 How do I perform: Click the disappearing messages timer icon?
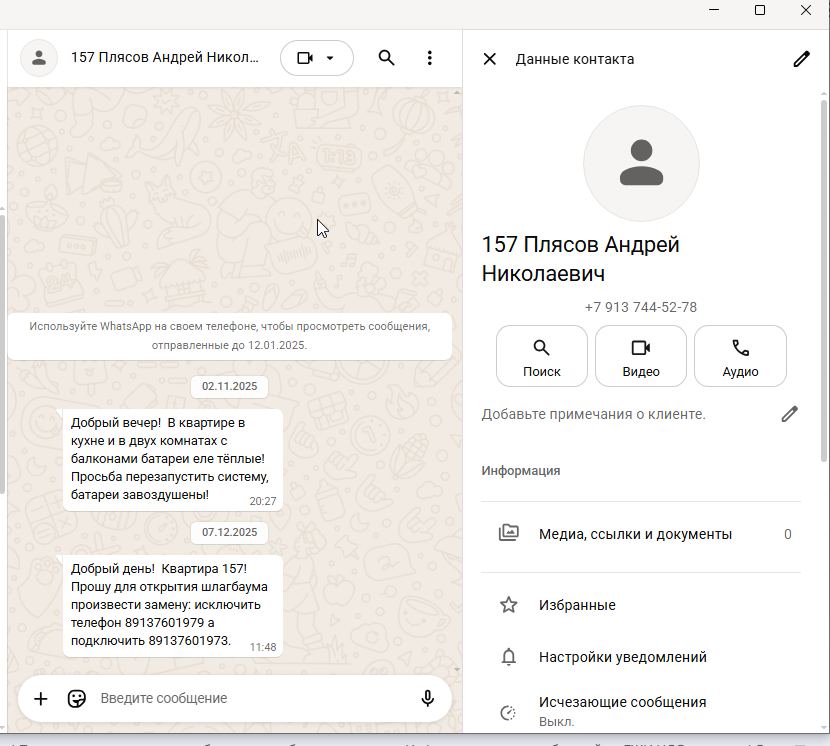click(508, 713)
